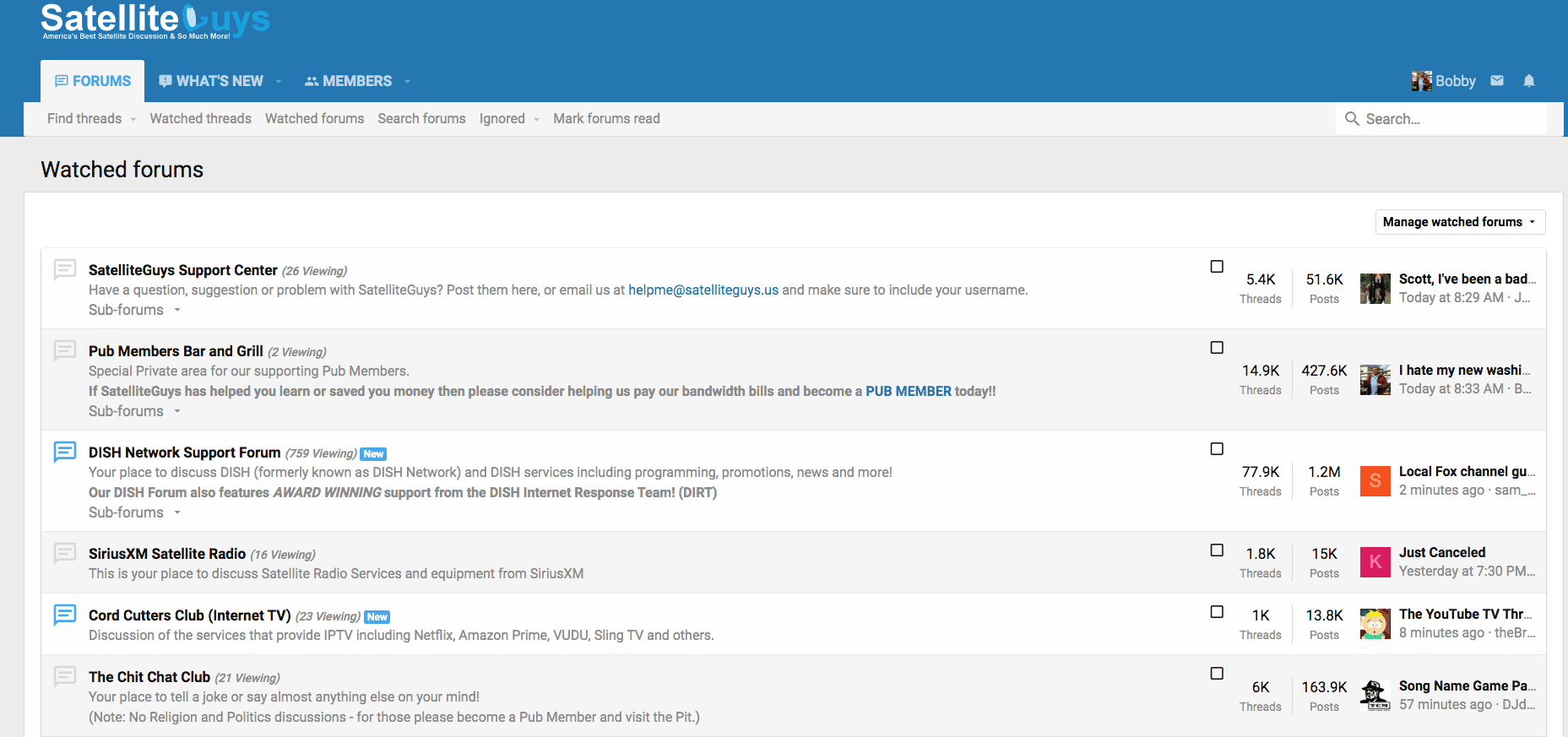Click the DISH Network Support unread forum icon
This screenshot has width=1568, height=737.
pos(65,452)
